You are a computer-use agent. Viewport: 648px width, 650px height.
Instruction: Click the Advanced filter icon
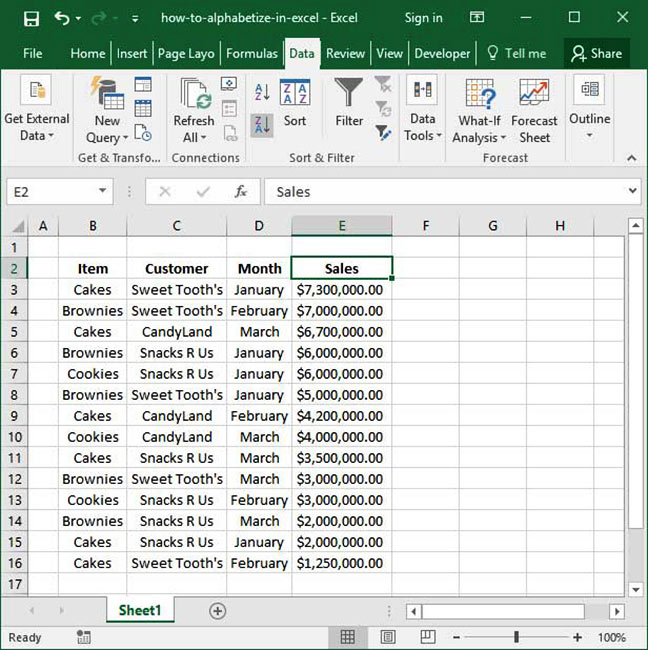point(383,132)
